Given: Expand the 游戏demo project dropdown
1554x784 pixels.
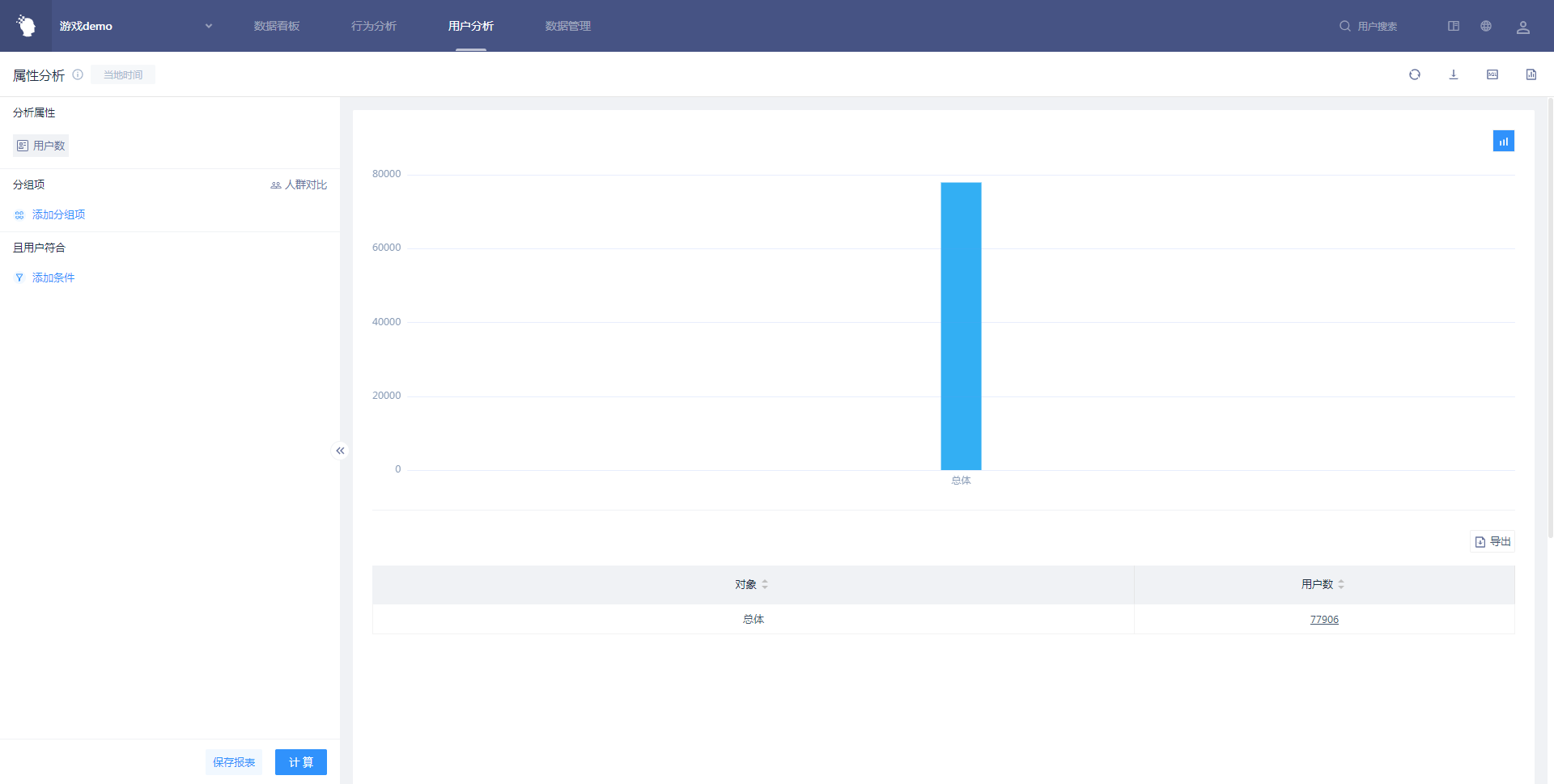Looking at the screenshot, I should pos(208,26).
